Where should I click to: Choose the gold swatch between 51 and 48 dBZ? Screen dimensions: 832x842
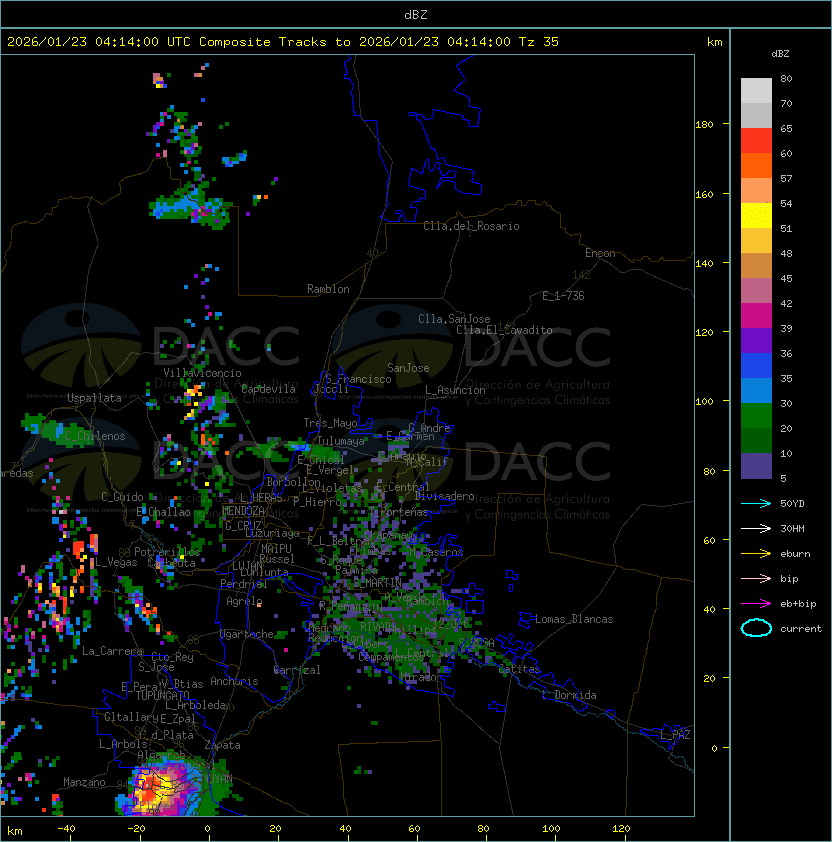click(756, 241)
